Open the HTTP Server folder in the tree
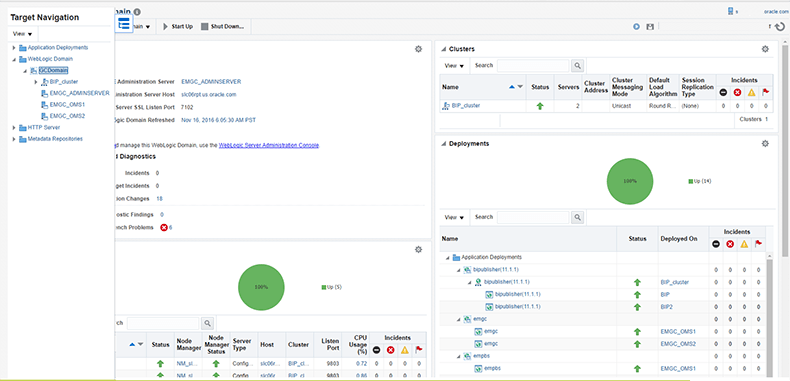The height and width of the screenshot is (381, 790). tap(44, 128)
